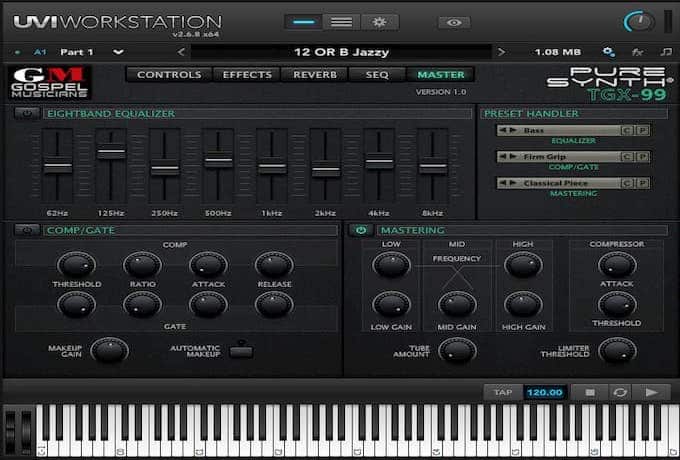
Task: Click the Compressor Threshold knob in Mastering
Action: (617, 304)
